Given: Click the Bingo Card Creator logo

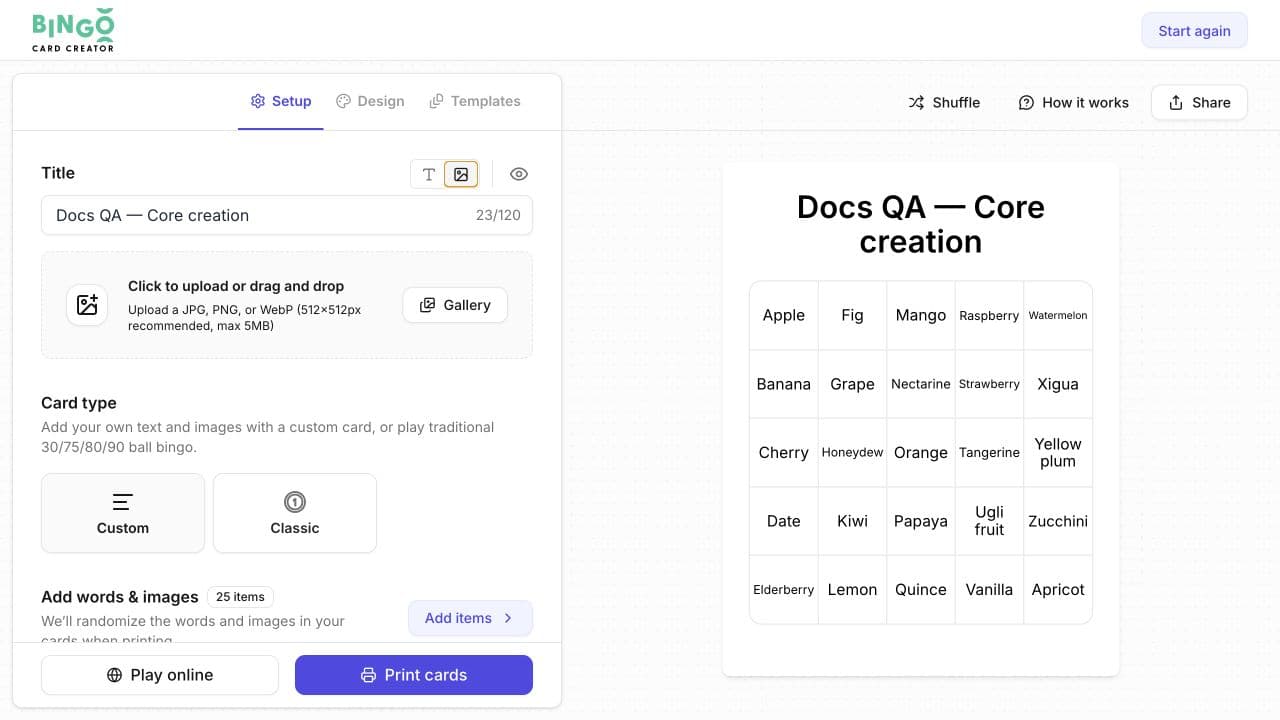Looking at the screenshot, I should click(73, 30).
